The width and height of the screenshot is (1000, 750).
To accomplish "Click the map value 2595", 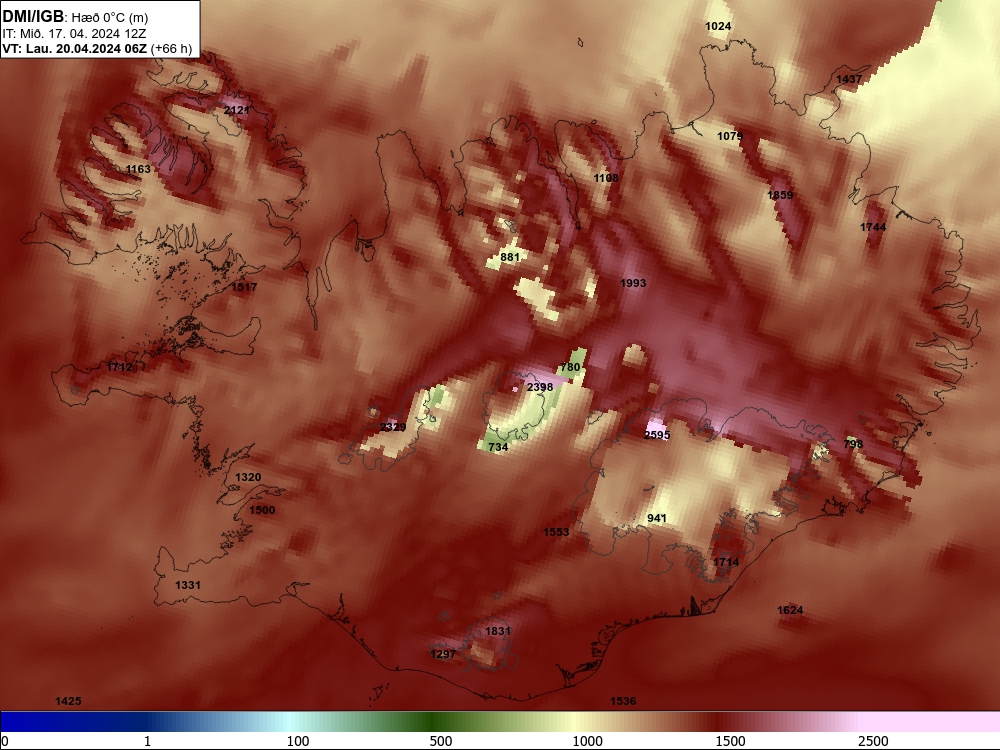I will pyautogui.click(x=657, y=435).
